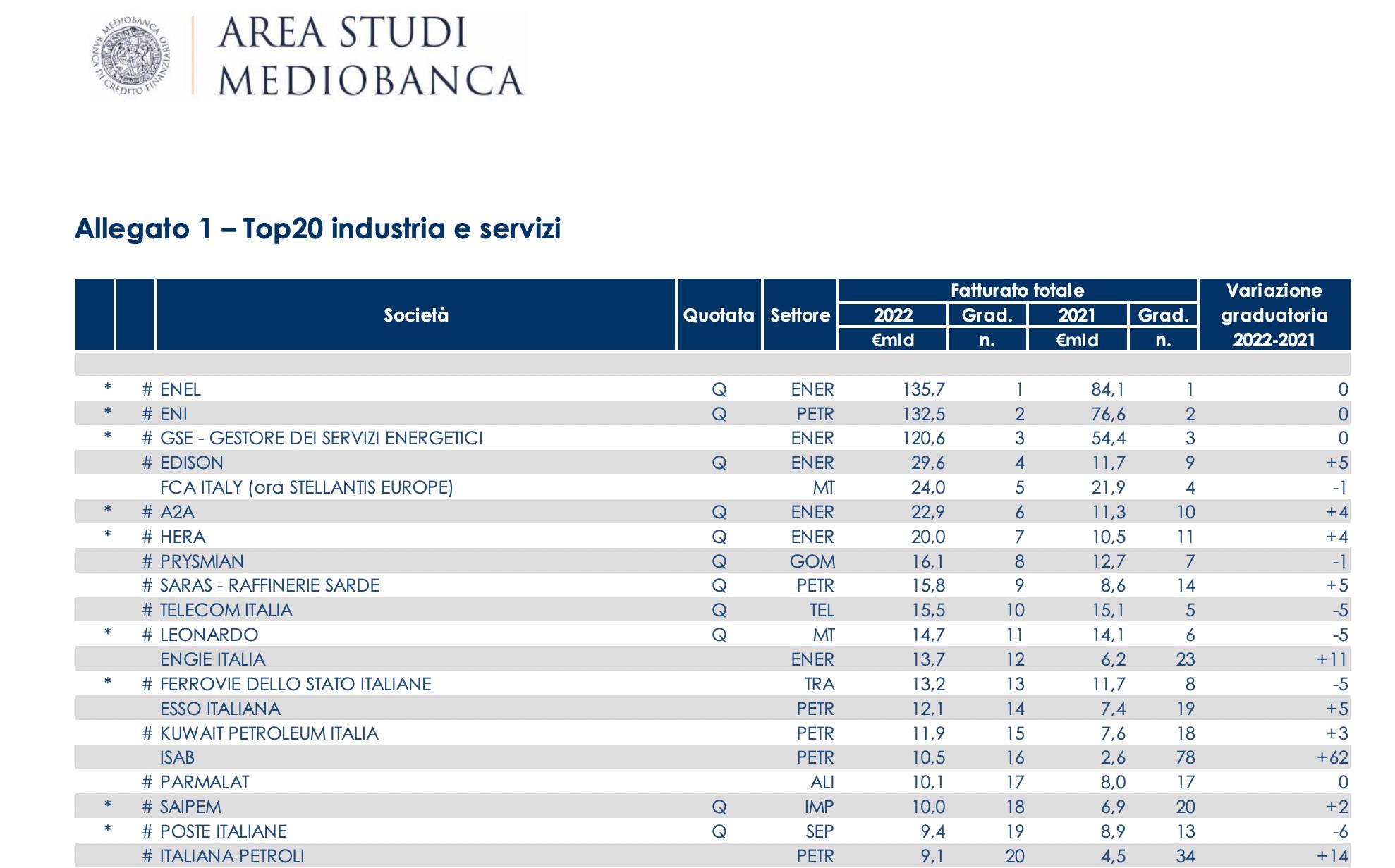Select the FERROVIE DELLO STATO ITALIANE name
This screenshot has width=1395, height=868.
coord(295,684)
